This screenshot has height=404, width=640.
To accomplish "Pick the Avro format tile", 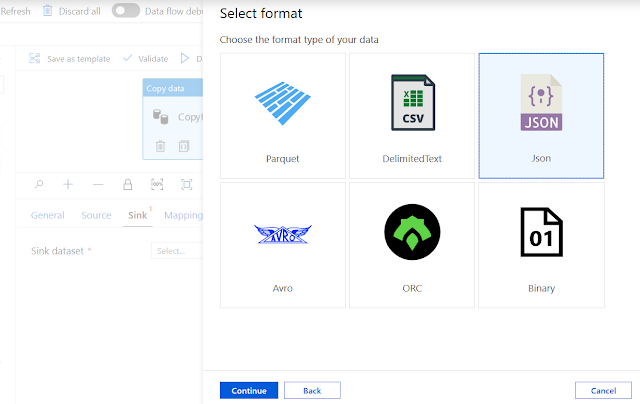I will click(282, 245).
